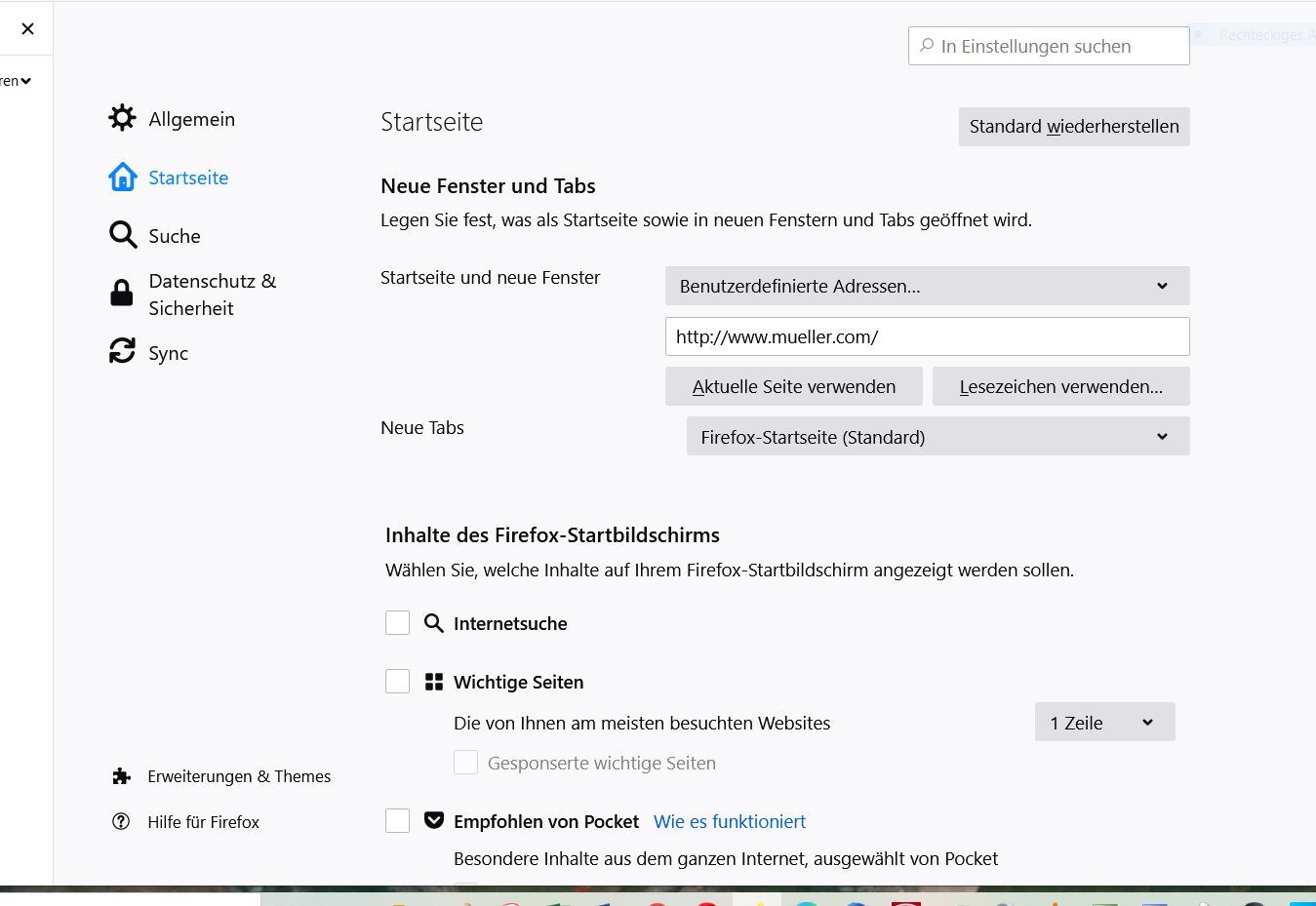Check the Empfohlen von Pocket checkbox

pyautogui.click(x=397, y=821)
